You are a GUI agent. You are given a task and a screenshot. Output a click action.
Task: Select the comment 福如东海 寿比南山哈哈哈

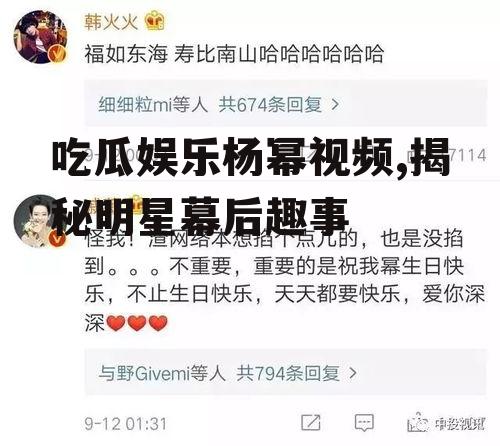tap(234, 54)
